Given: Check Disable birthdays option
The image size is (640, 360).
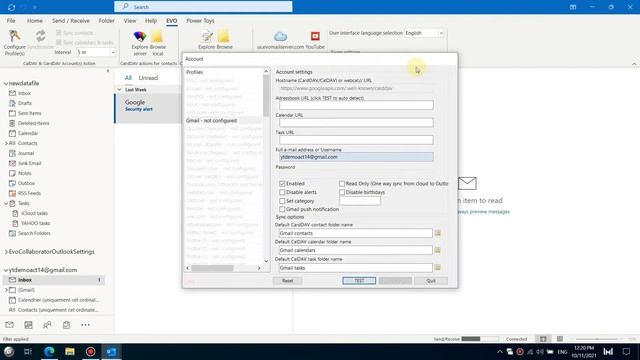Looking at the screenshot, I should click(x=342, y=192).
